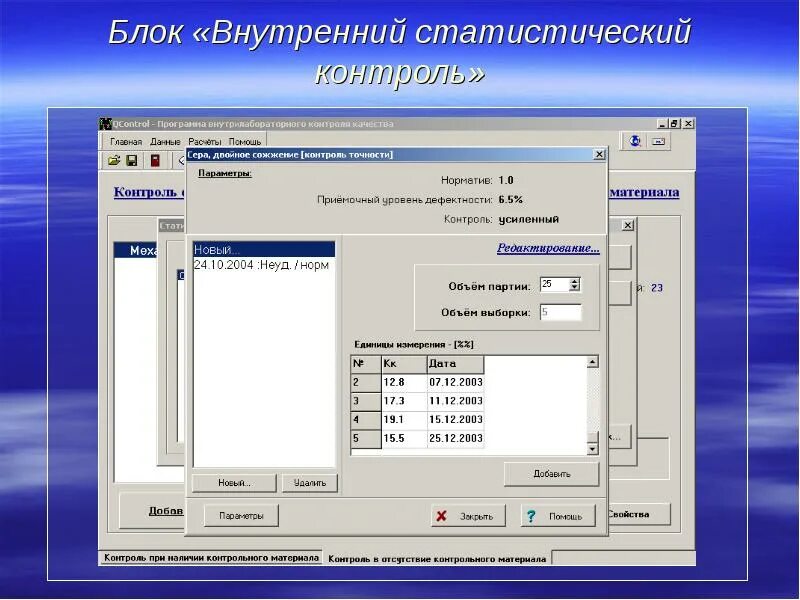The height and width of the screenshot is (600, 800).
Task: Close the Сера, двойное сожжение dialog
Action: coord(599,154)
